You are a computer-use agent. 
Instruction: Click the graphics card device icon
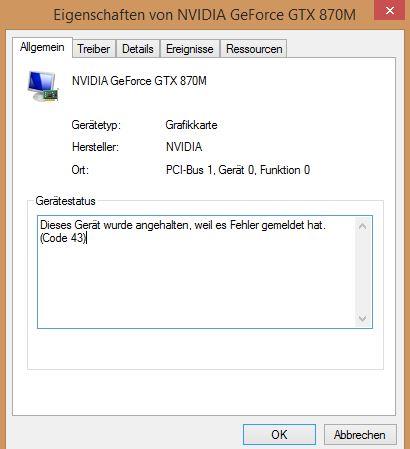point(43,86)
